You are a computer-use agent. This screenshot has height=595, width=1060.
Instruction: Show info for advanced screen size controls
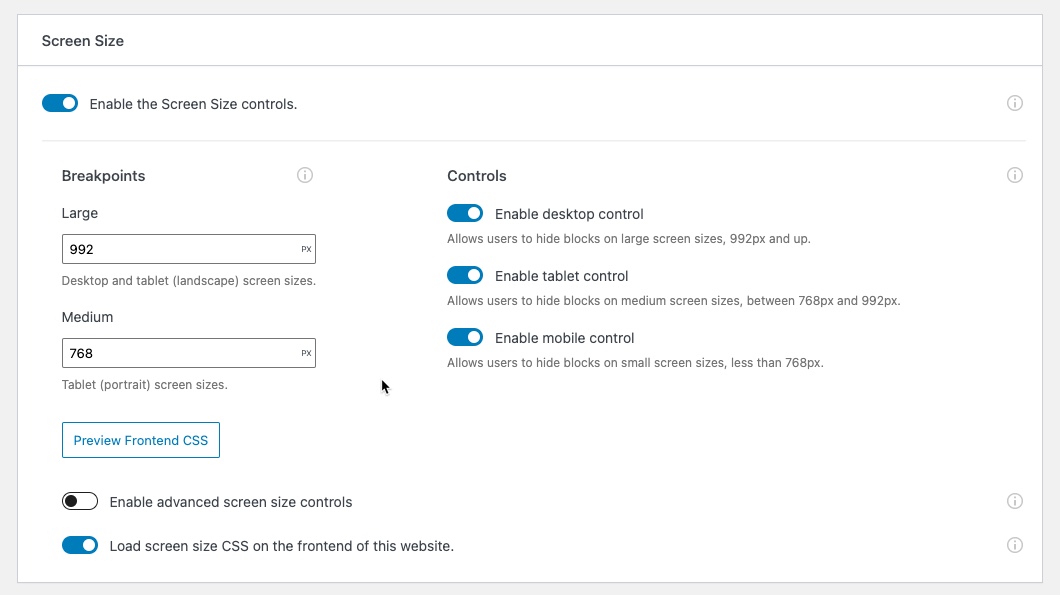pos(1014,501)
